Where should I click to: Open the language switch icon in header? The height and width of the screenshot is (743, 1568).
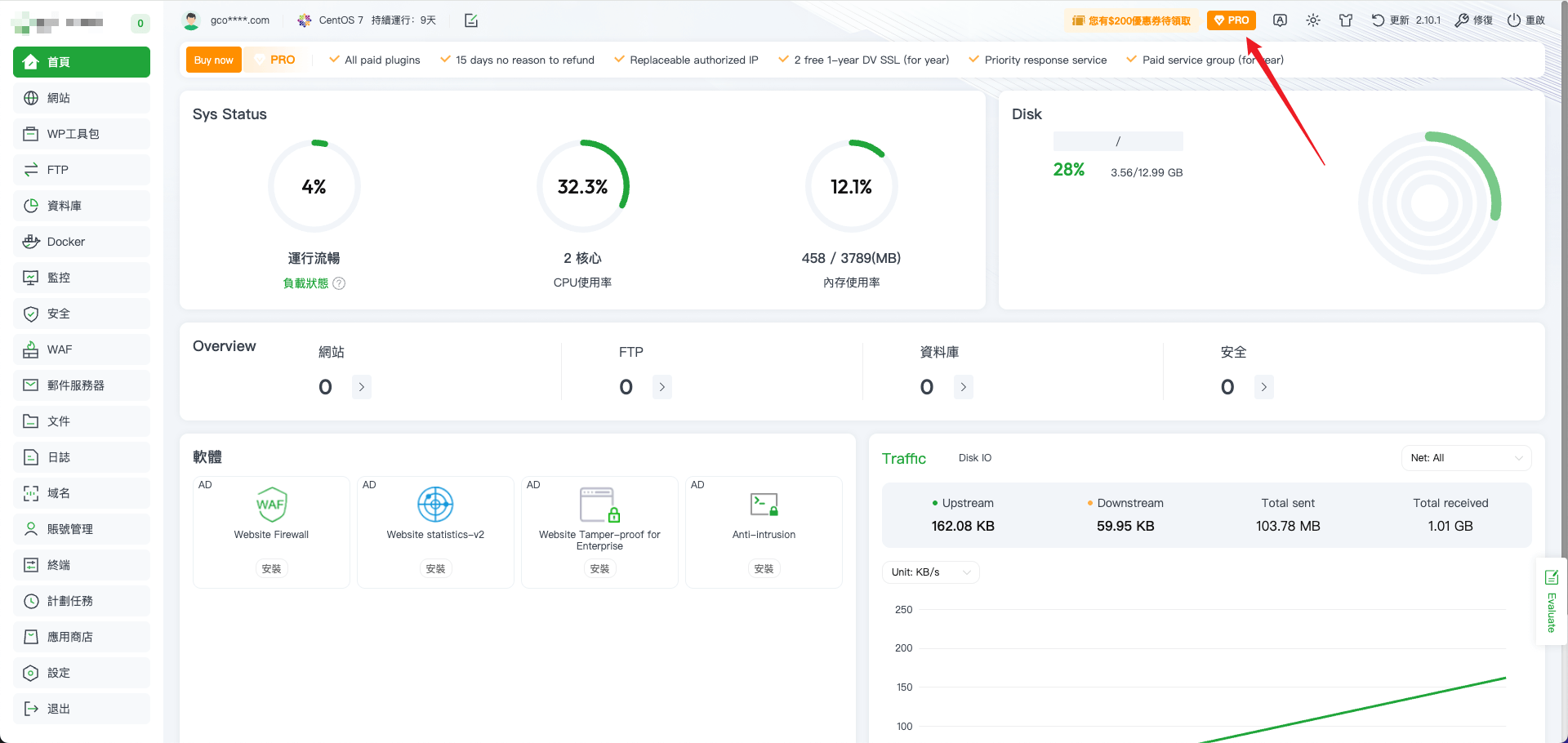pos(1280,20)
